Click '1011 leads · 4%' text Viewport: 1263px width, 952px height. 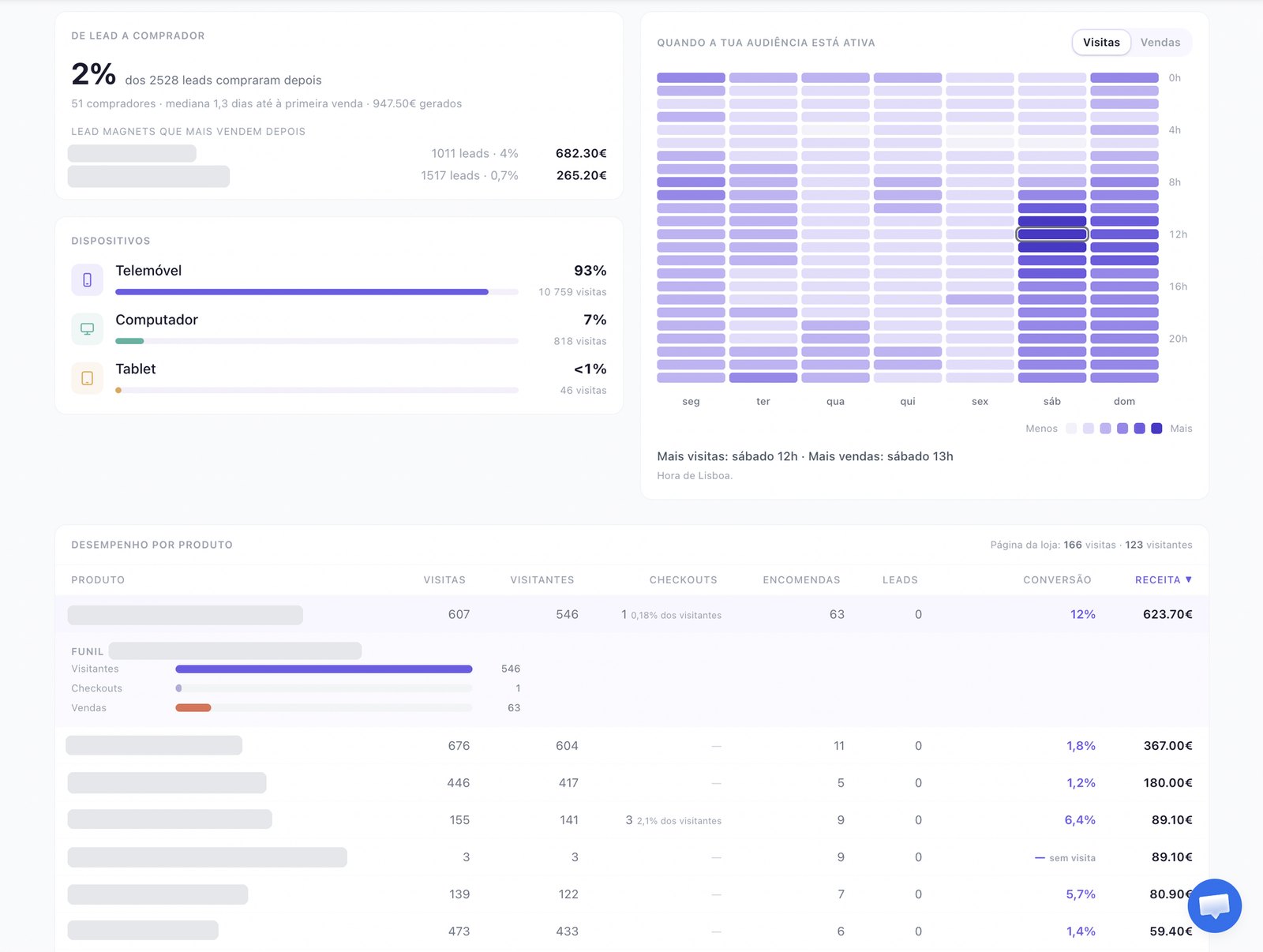(x=474, y=153)
